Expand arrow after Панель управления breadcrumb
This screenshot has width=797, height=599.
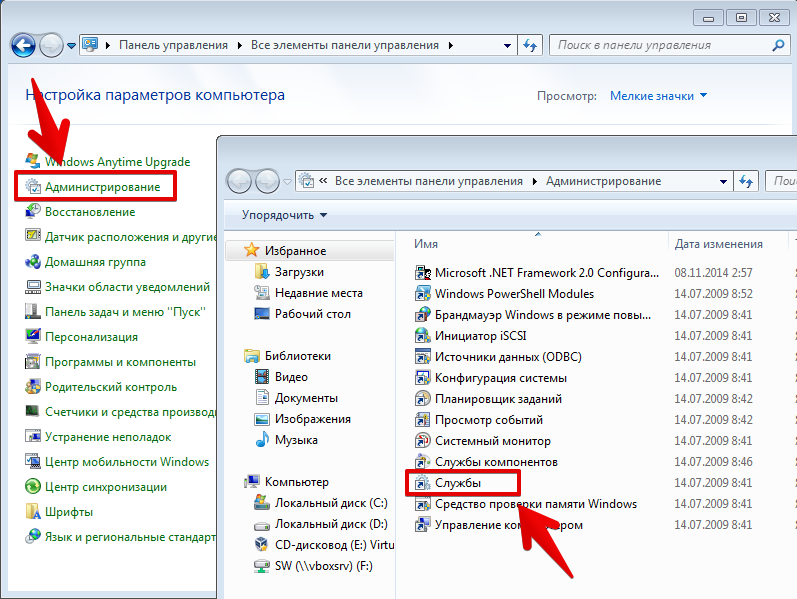pos(239,45)
